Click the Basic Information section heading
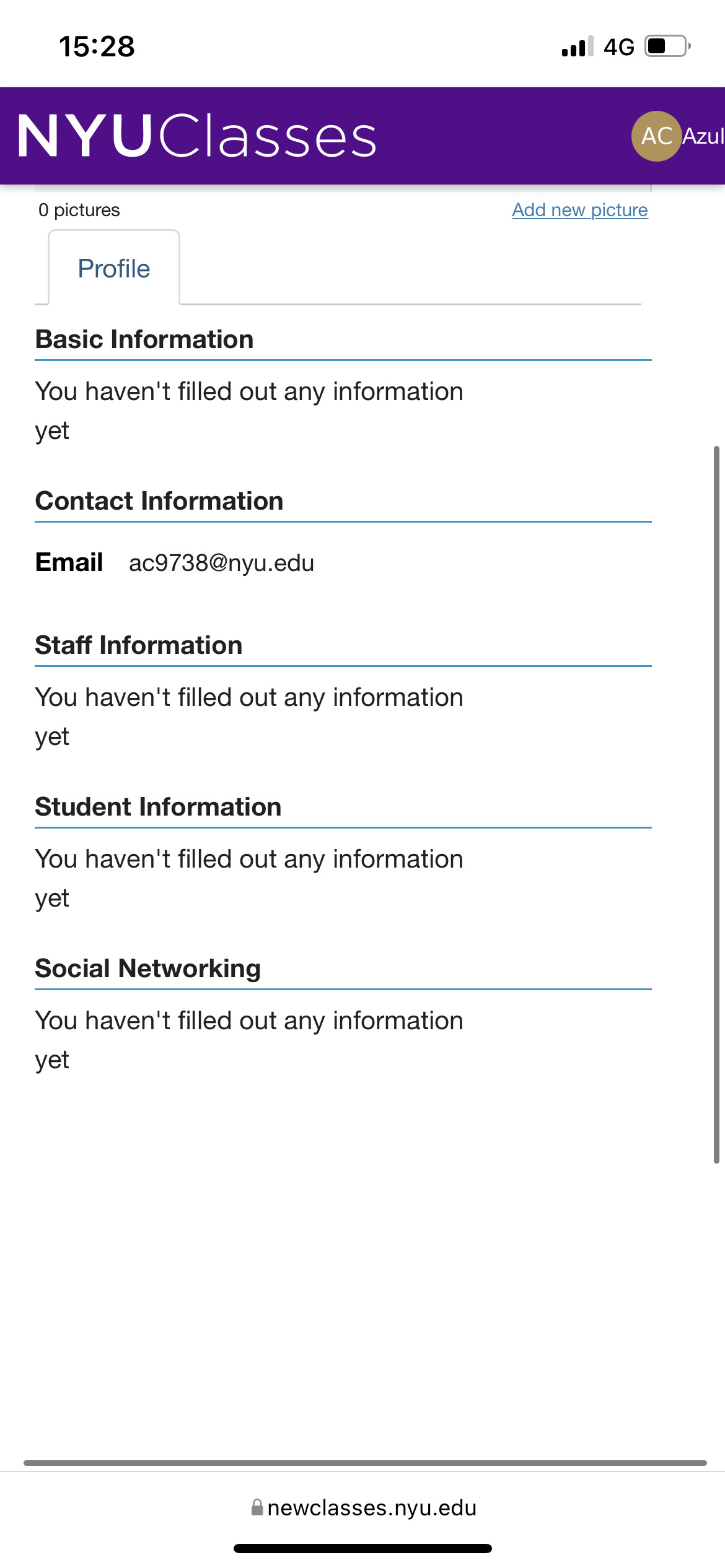The image size is (725, 1568). pos(144,339)
